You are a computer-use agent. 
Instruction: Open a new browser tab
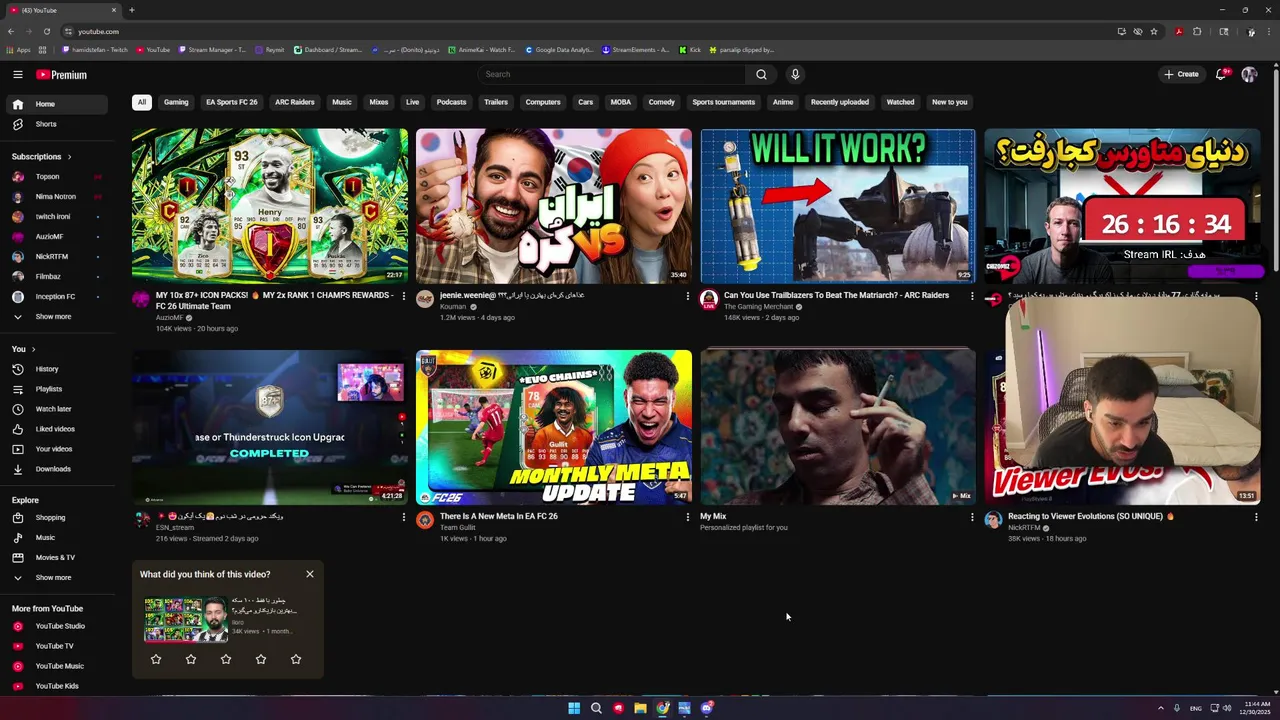(131, 10)
